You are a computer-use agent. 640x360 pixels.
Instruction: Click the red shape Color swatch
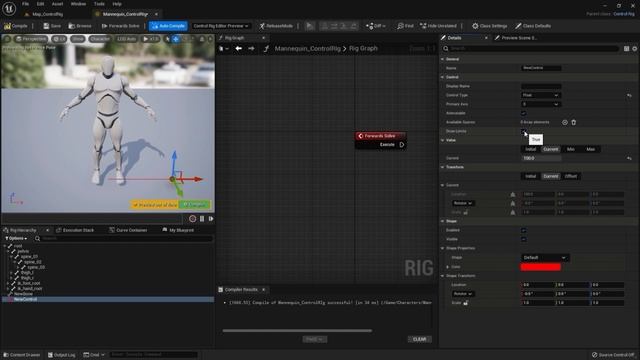pyautogui.click(x=541, y=267)
